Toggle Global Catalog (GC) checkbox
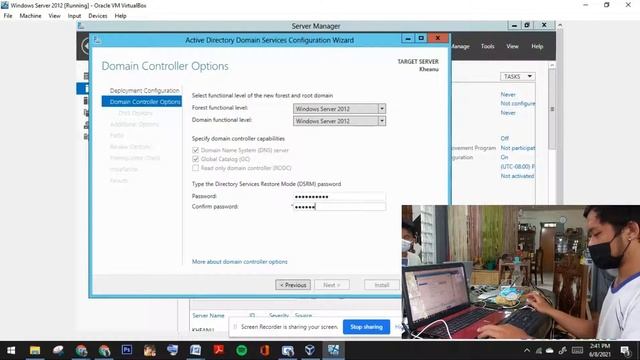Image resolution: width=640 pixels, height=360 pixels. (196, 159)
